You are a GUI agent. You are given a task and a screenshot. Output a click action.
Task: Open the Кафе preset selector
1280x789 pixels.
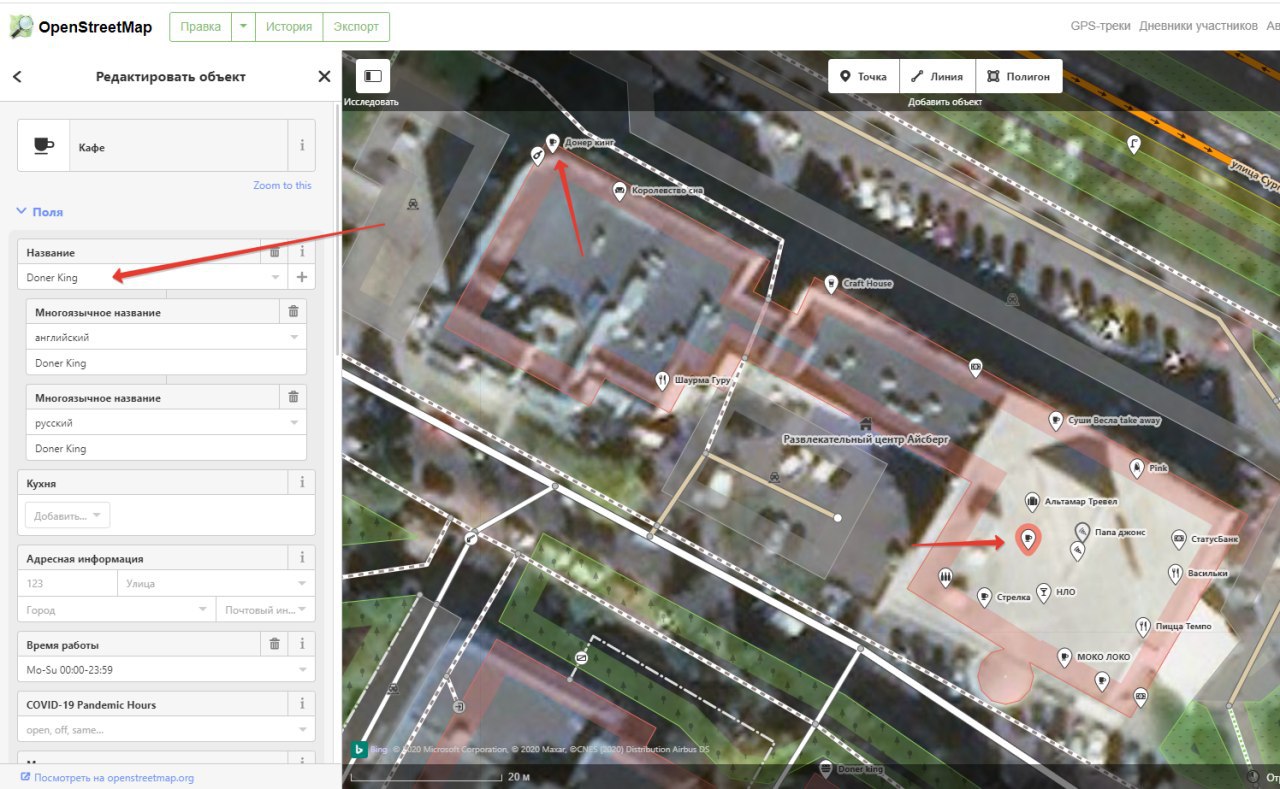pyautogui.click(x=153, y=146)
